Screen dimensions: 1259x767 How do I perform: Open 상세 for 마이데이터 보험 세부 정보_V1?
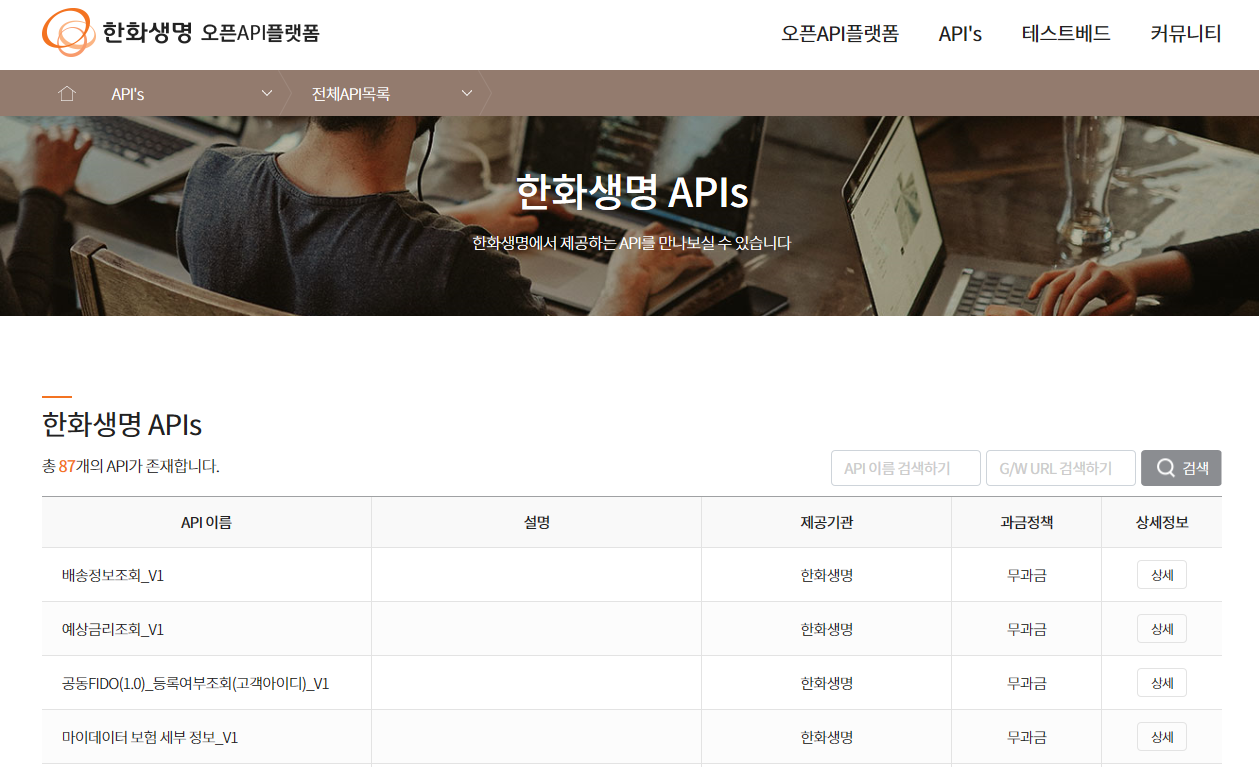pyautogui.click(x=1162, y=737)
